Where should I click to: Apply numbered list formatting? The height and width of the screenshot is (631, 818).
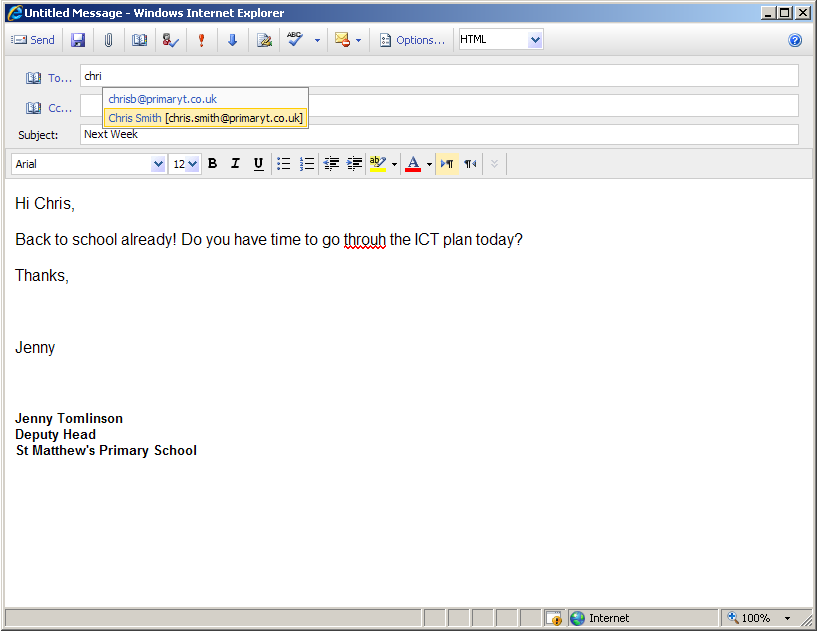tap(307, 164)
